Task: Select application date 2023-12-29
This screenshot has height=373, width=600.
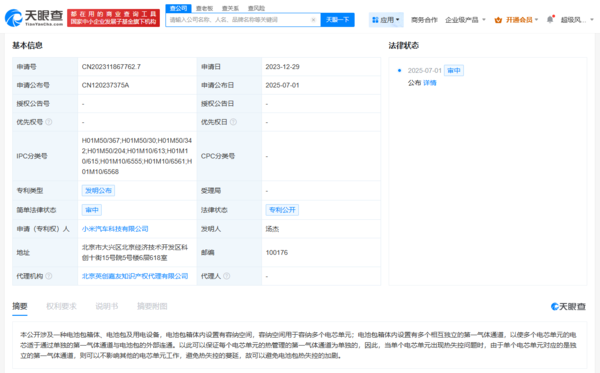Action: pyautogui.click(x=282, y=67)
